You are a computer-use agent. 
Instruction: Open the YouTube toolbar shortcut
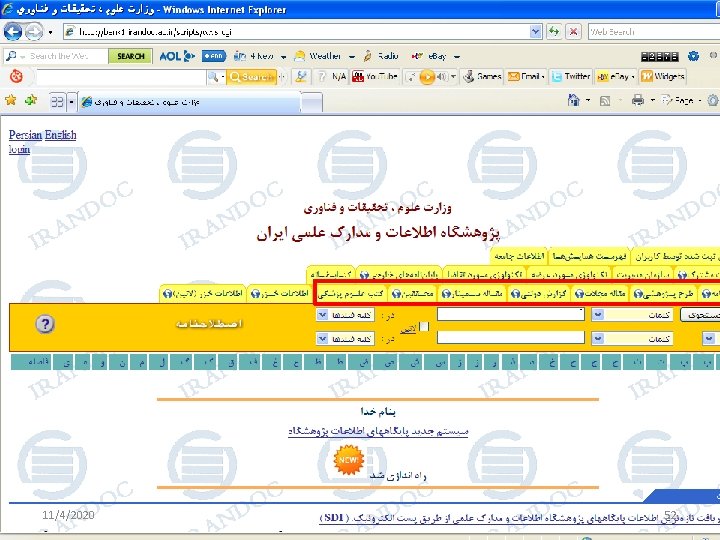[375, 77]
